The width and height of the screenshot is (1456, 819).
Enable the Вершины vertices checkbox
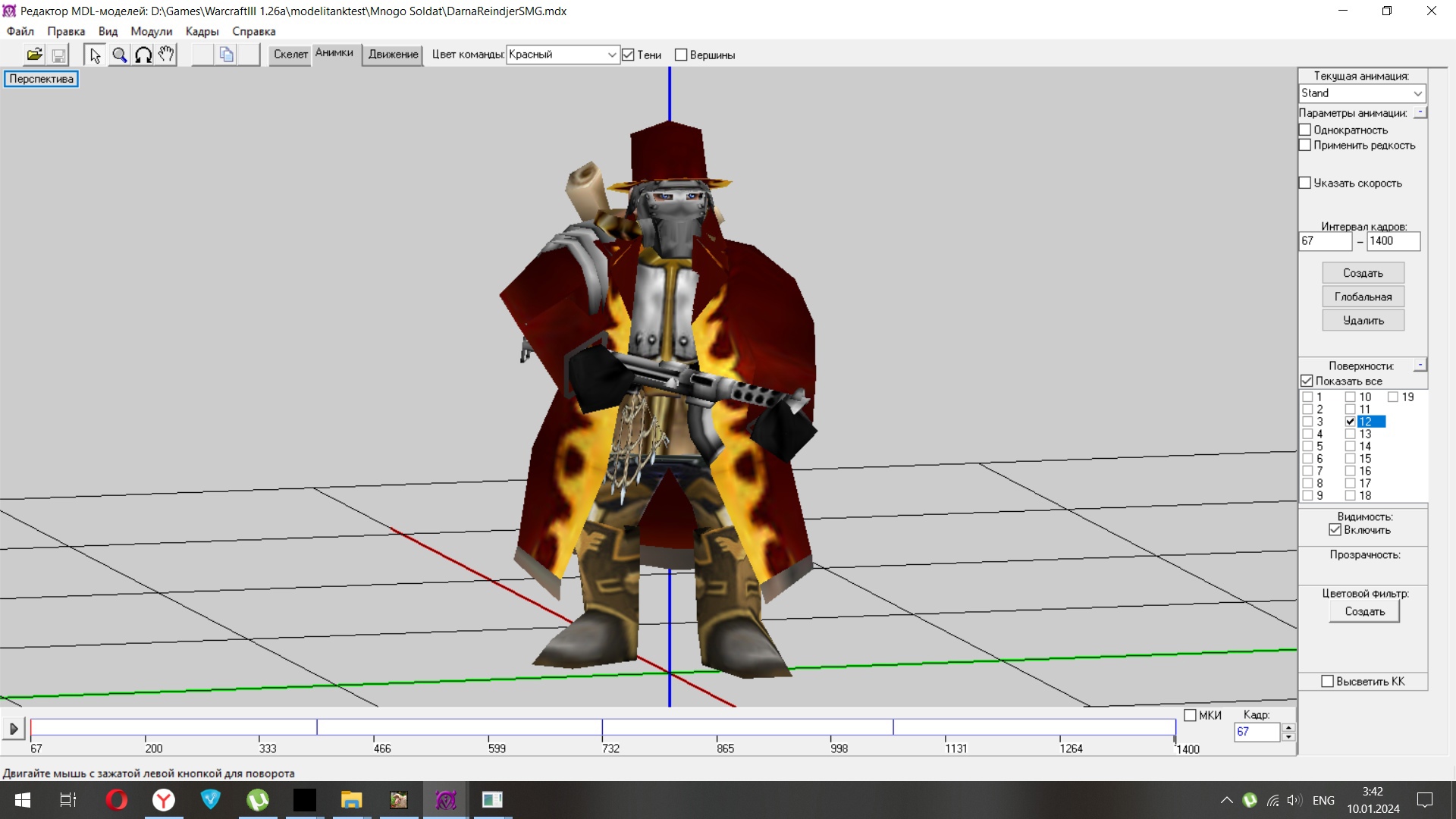(x=681, y=55)
